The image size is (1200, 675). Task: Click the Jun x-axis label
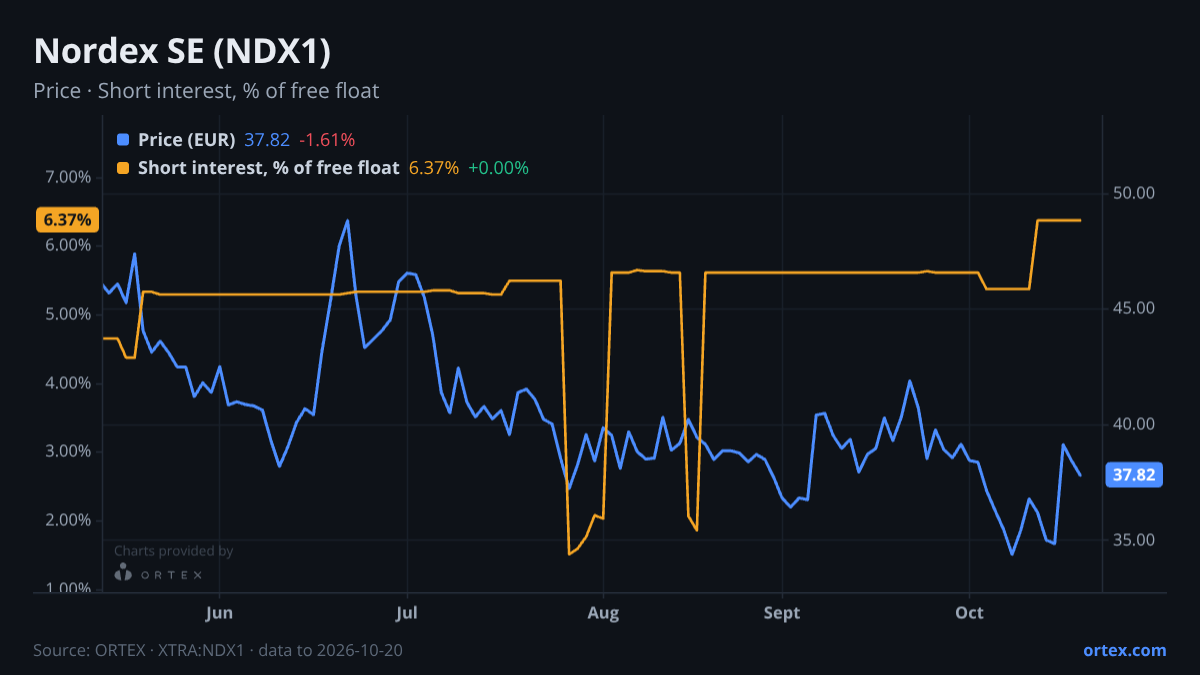pyautogui.click(x=218, y=612)
